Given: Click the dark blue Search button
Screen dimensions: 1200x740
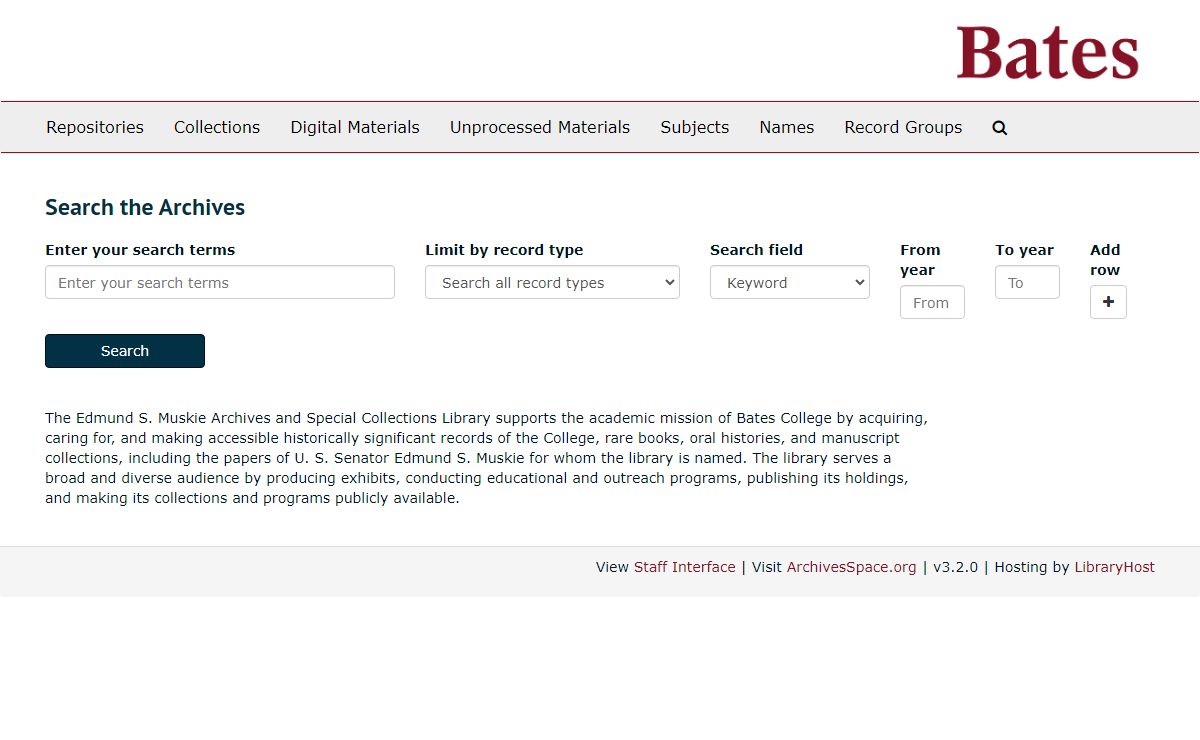Looking at the screenshot, I should (125, 351).
